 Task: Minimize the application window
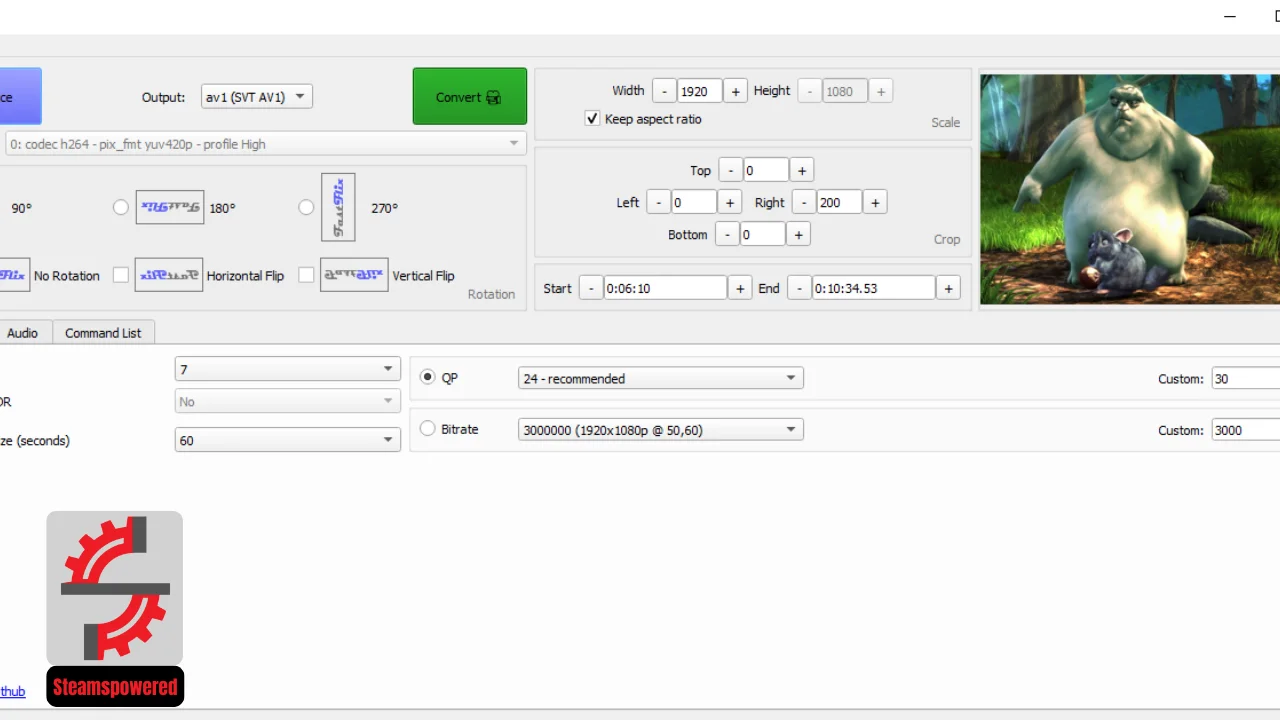tap(1231, 16)
